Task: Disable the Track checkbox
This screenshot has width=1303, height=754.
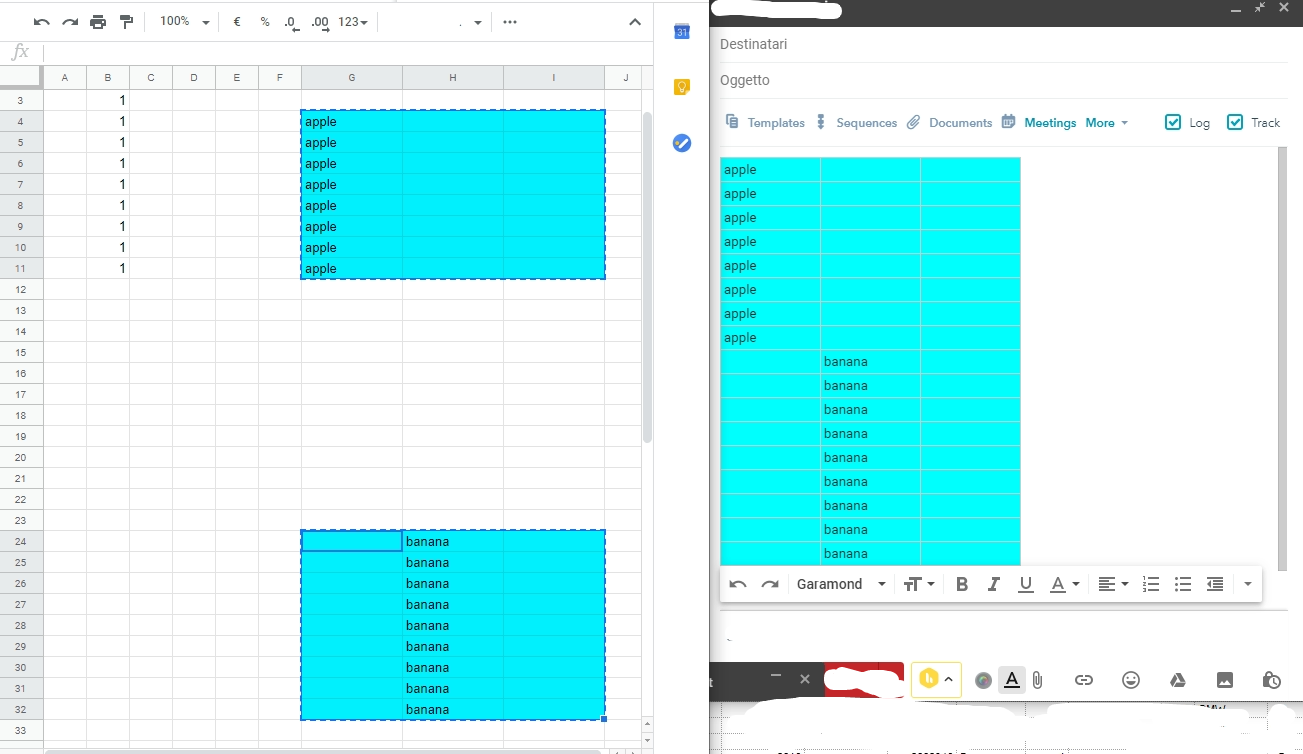Action: 1235,122
